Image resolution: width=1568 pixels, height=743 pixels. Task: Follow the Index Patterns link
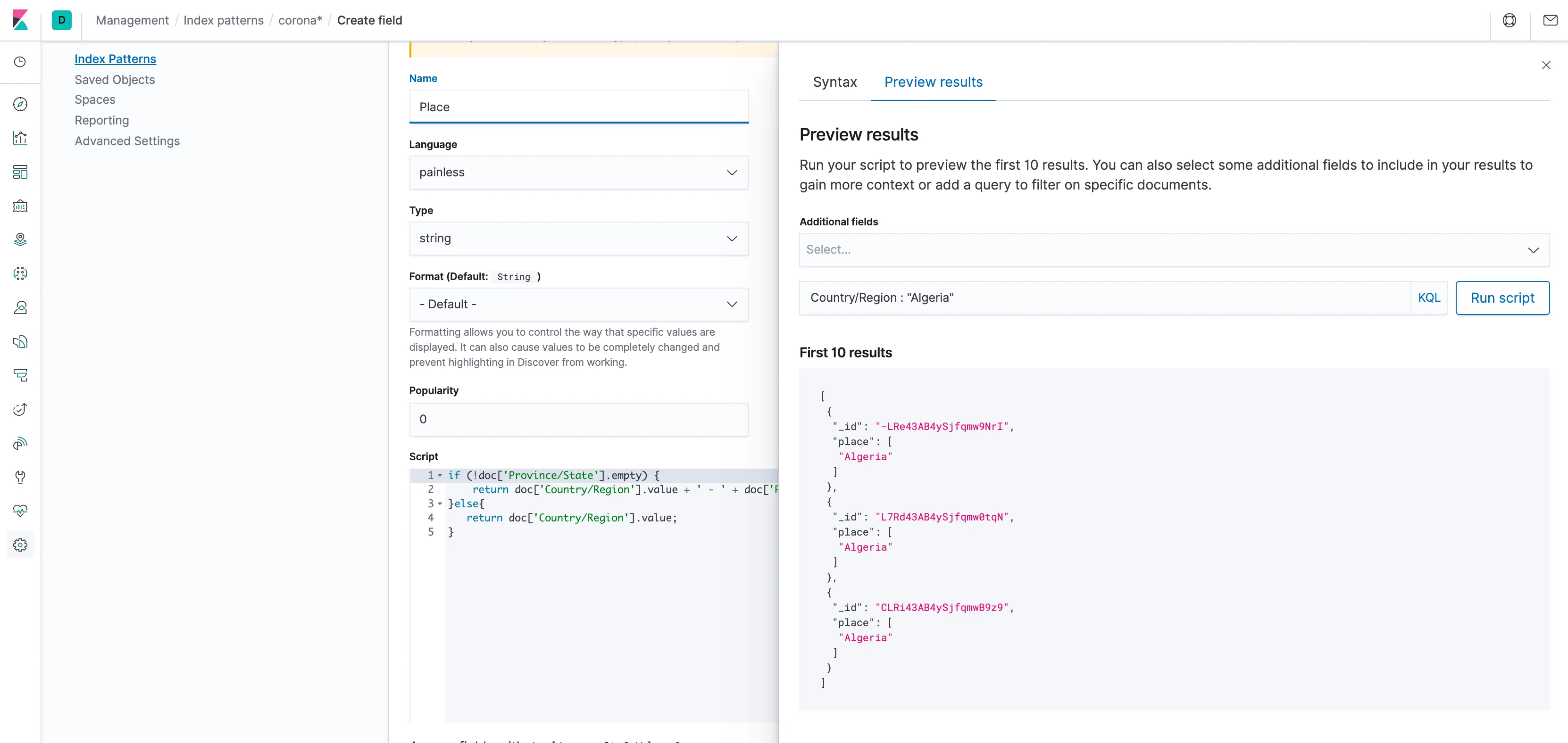click(x=115, y=59)
